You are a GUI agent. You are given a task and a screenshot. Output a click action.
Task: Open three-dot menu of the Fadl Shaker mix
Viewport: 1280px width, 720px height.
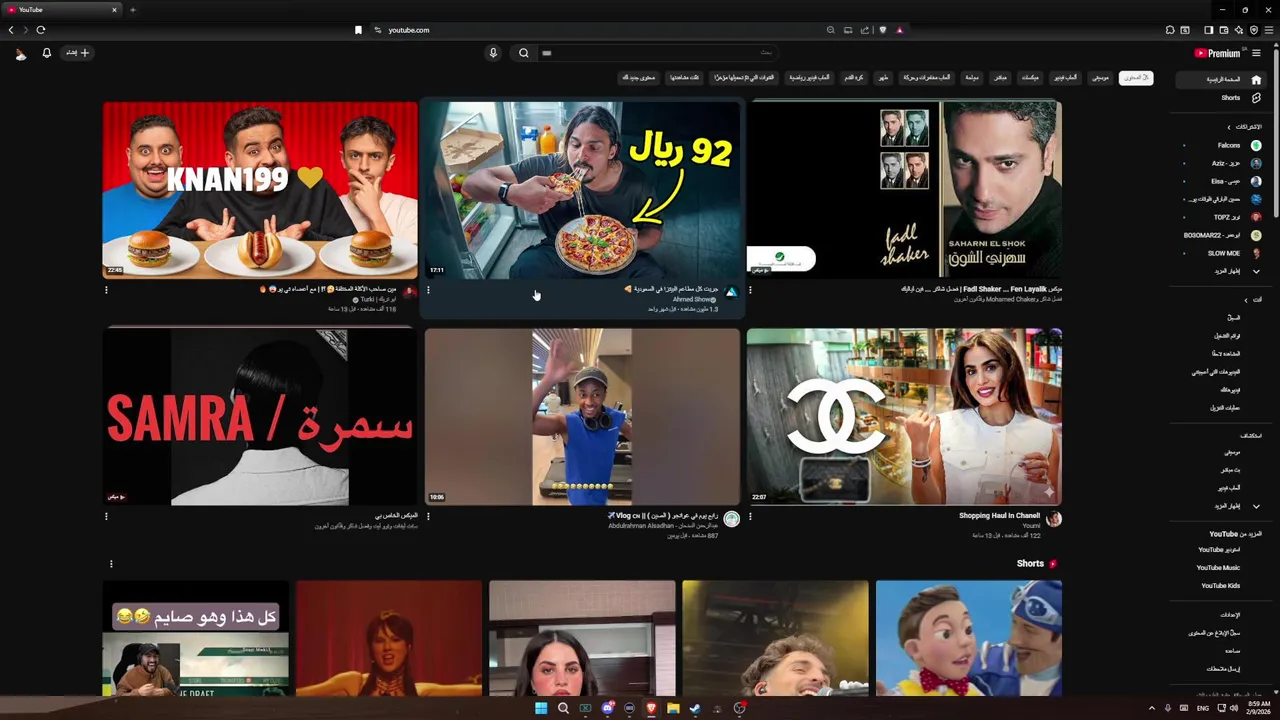click(750, 290)
